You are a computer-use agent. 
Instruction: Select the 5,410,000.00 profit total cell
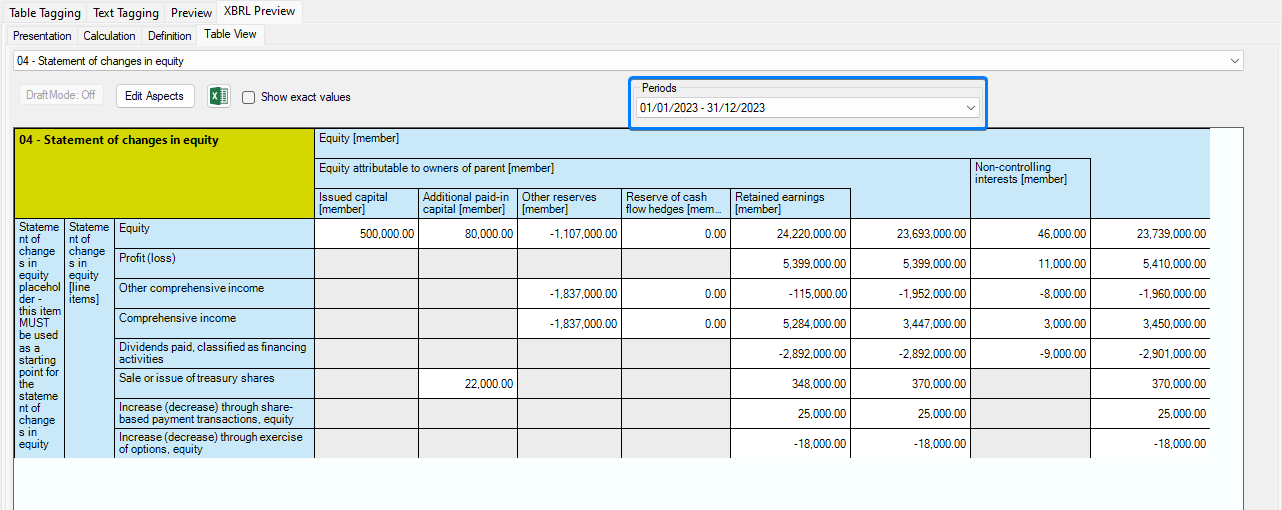(x=1150, y=263)
